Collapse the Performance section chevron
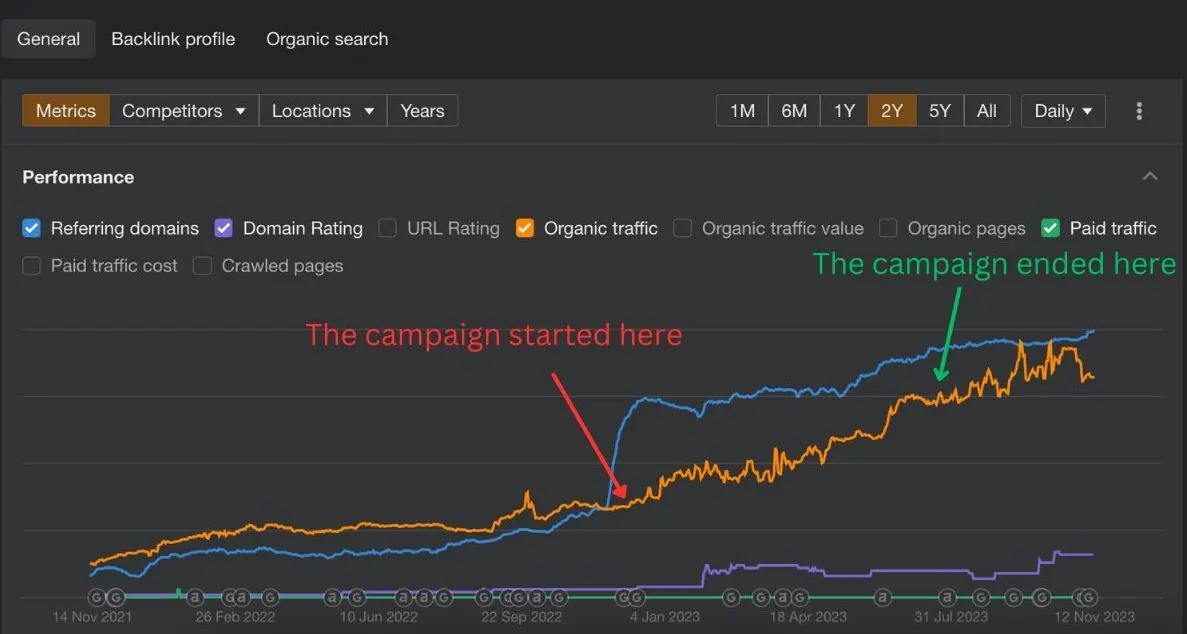Screen dimensions: 1187x634 pyautogui.click(x=1150, y=176)
